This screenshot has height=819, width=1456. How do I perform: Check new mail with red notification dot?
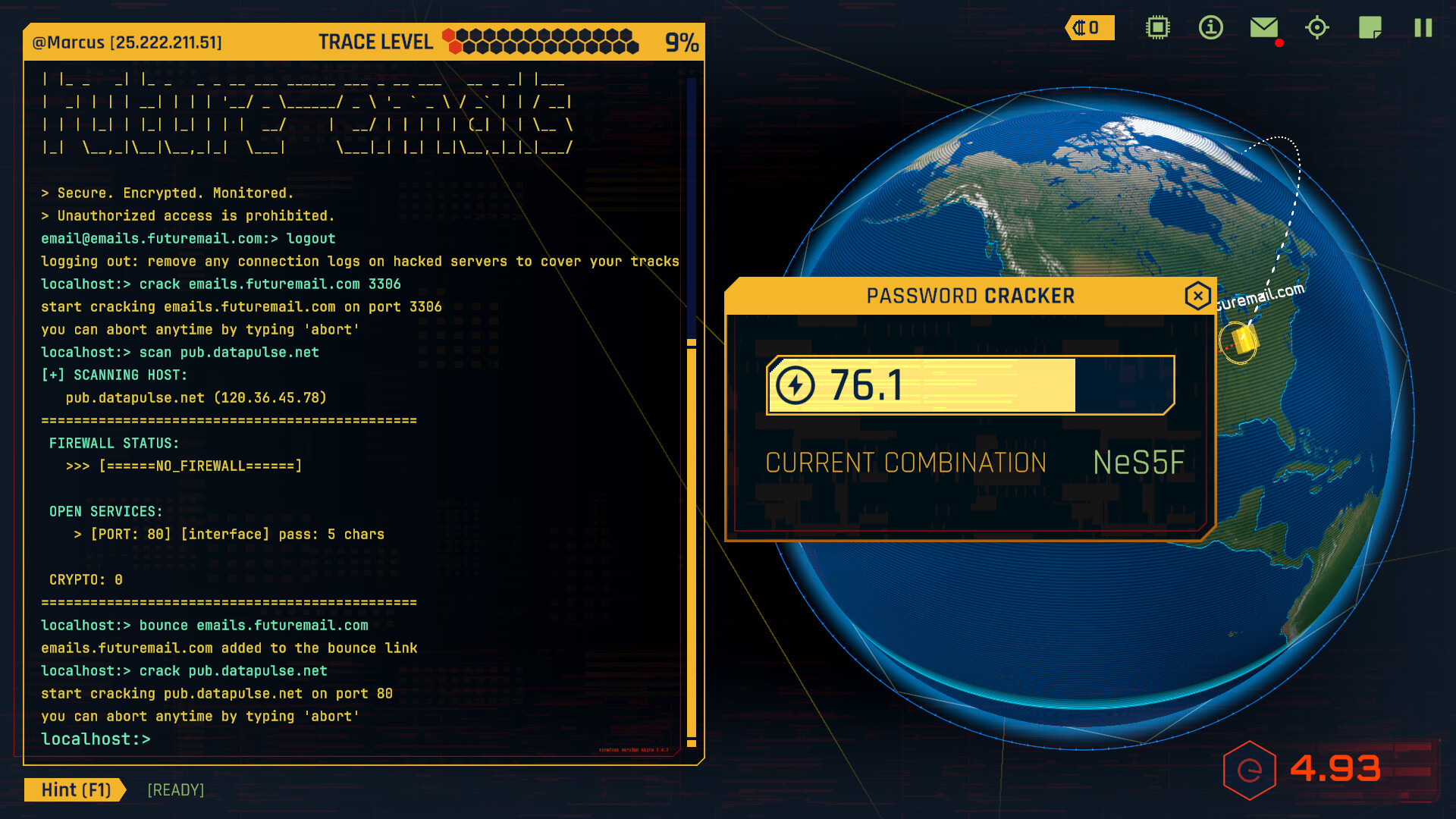click(x=1263, y=28)
